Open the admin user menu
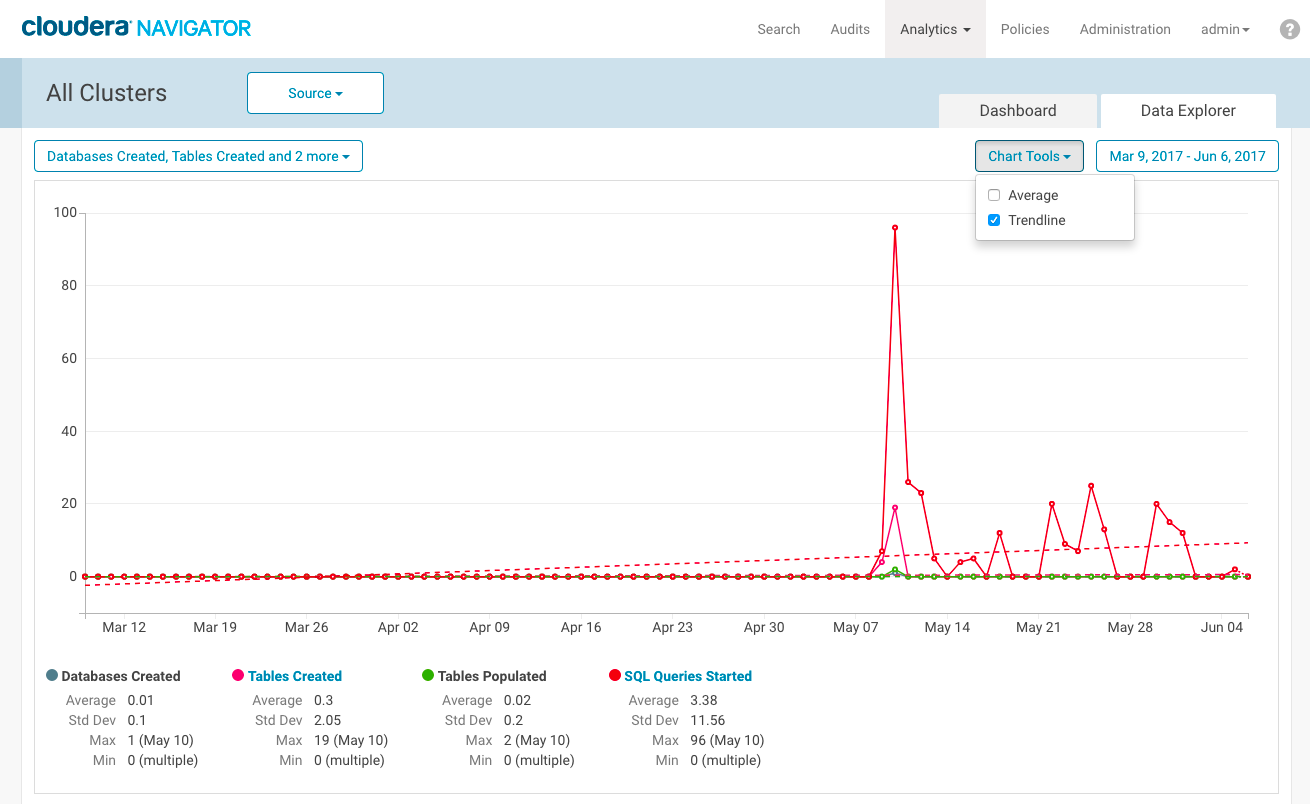Screen dimensions: 1310x804 pyautogui.click(x=1225, y=29)
